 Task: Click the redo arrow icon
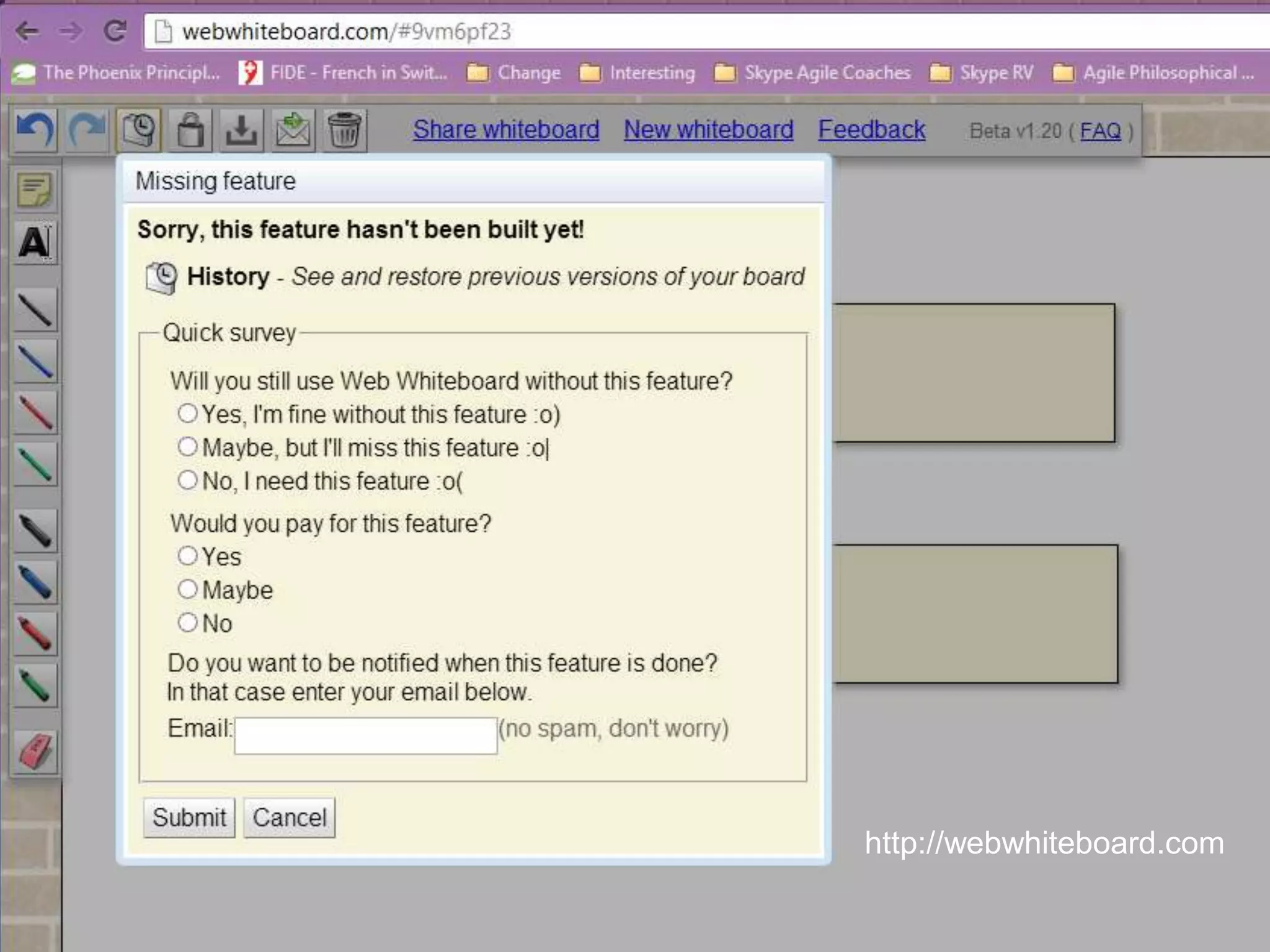(x=87, y=130)
